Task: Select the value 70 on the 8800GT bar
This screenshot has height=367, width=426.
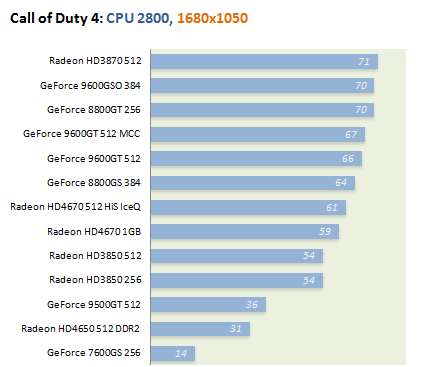Action: pos(361,110)
